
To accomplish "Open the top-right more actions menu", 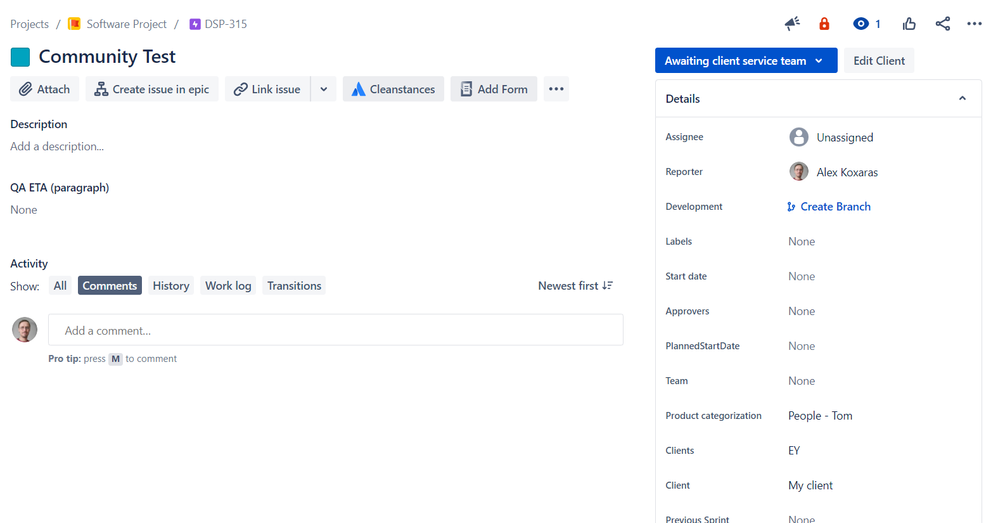I will click(x=974, y=24).
